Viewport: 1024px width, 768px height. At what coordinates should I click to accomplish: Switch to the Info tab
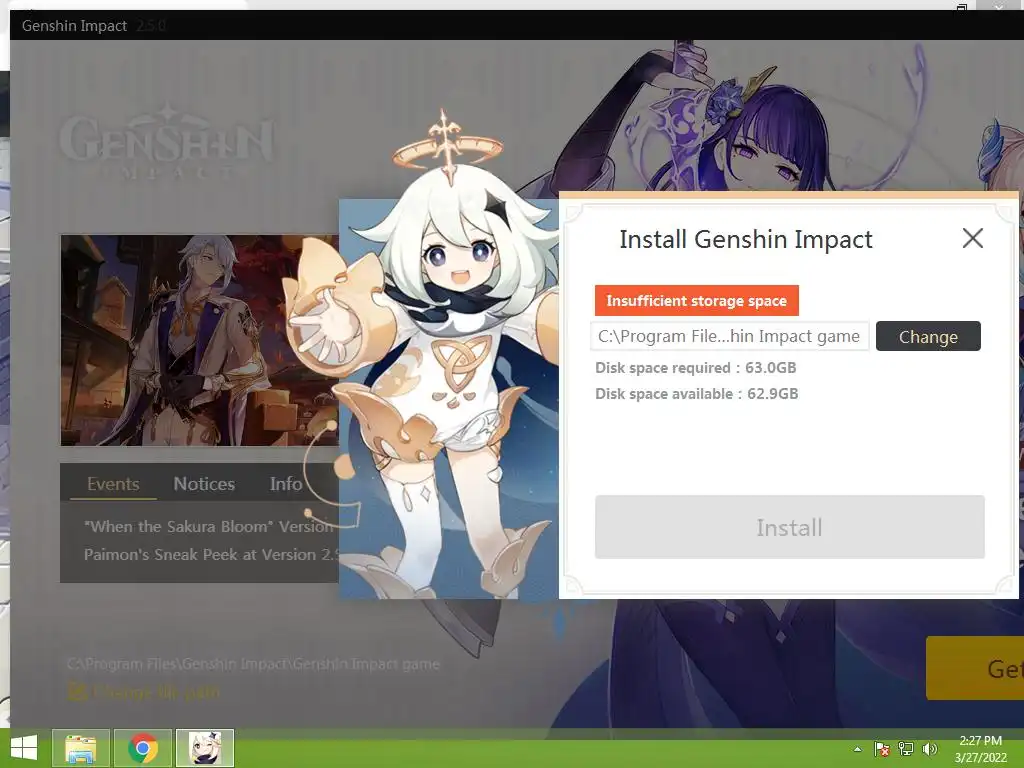286,484
